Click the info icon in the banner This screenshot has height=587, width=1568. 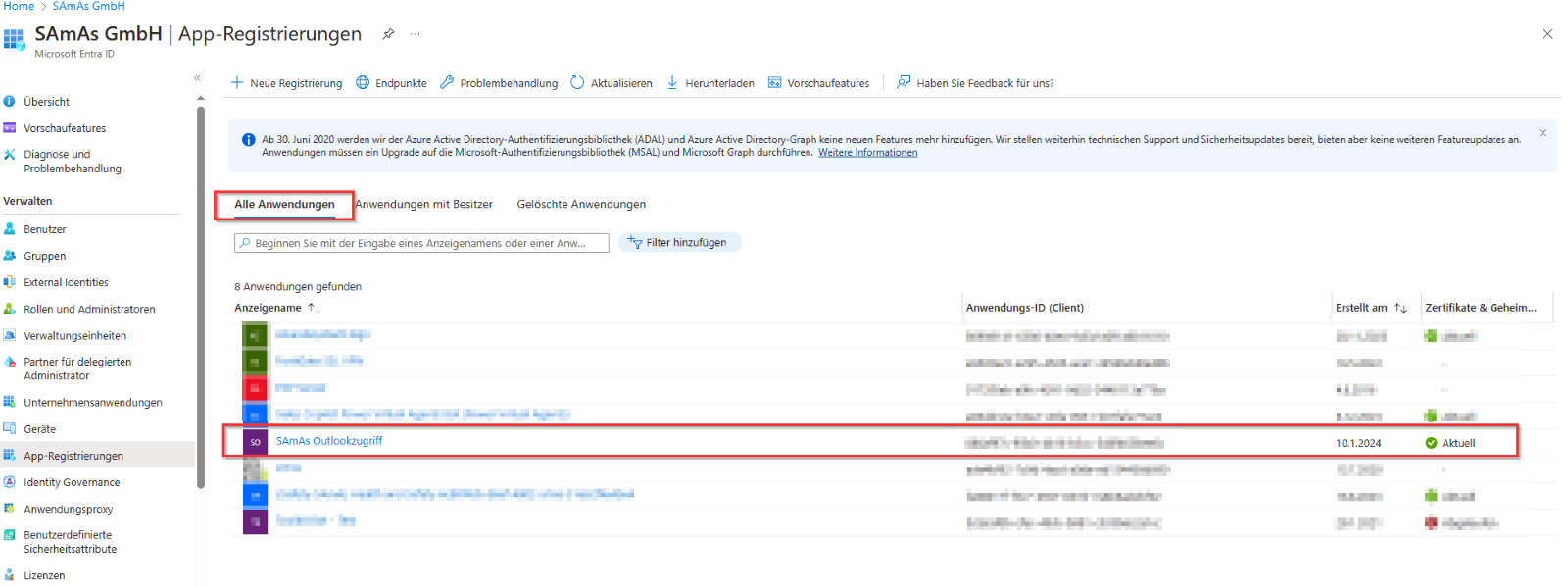[248, 140]
